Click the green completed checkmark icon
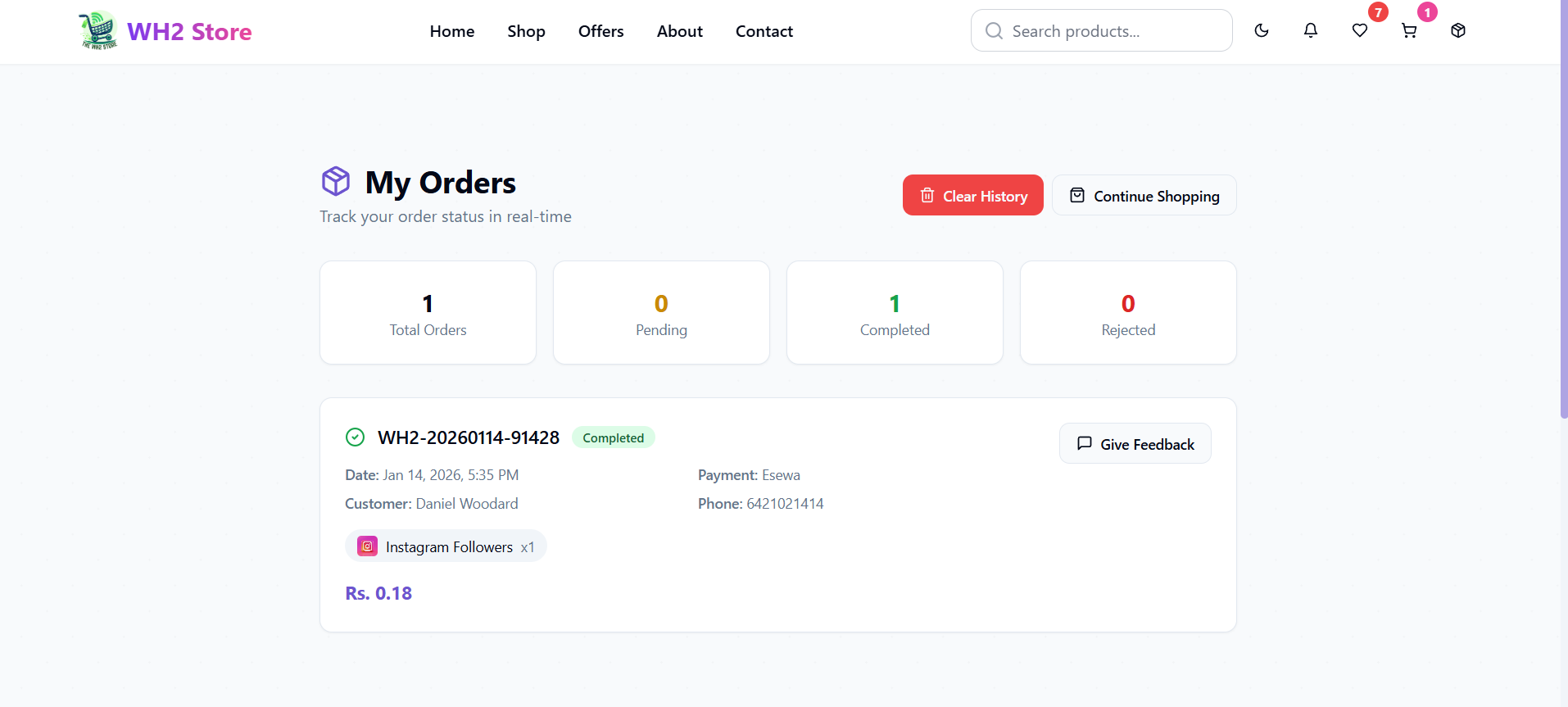The image size is (1568, 707). click(355, 437)
